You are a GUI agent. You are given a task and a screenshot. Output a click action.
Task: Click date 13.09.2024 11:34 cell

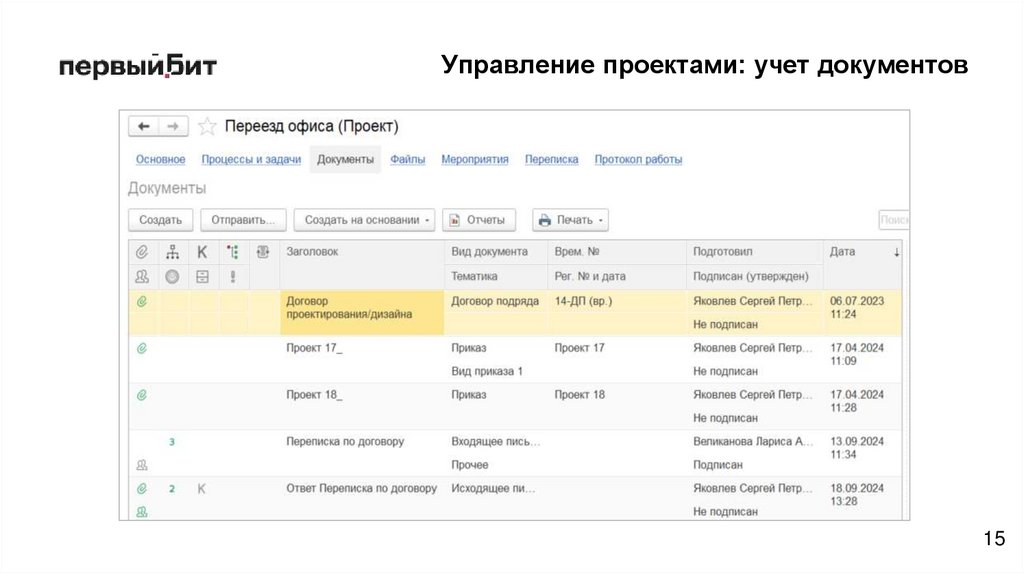pyautogui.click(x=856, y=448)
